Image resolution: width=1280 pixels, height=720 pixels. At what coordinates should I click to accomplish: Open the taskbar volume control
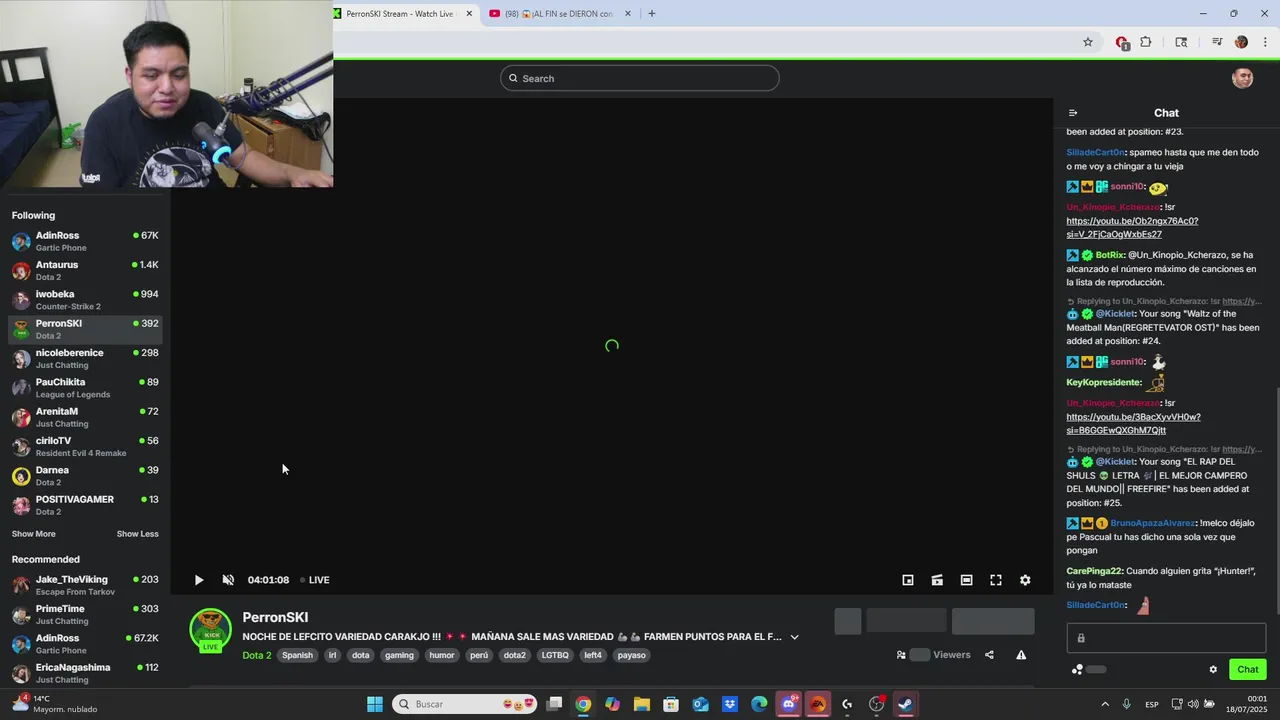[x=1195, y=704]
